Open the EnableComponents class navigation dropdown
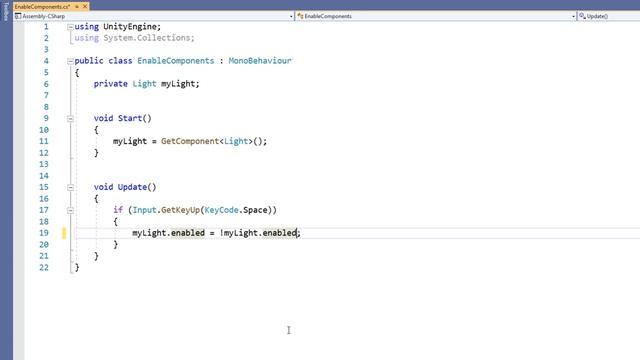Viewport: 640px width, 360px height. coord(573,16)
